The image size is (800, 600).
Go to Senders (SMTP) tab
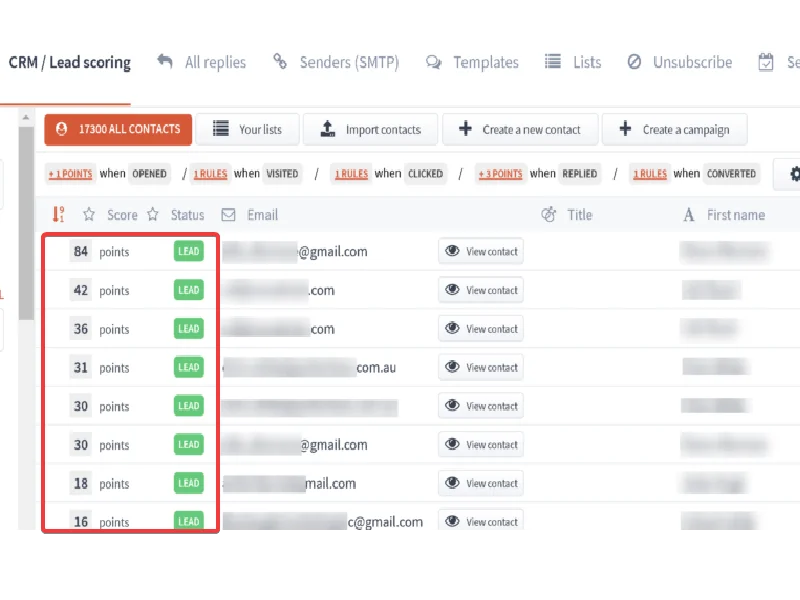pos(349,62)
